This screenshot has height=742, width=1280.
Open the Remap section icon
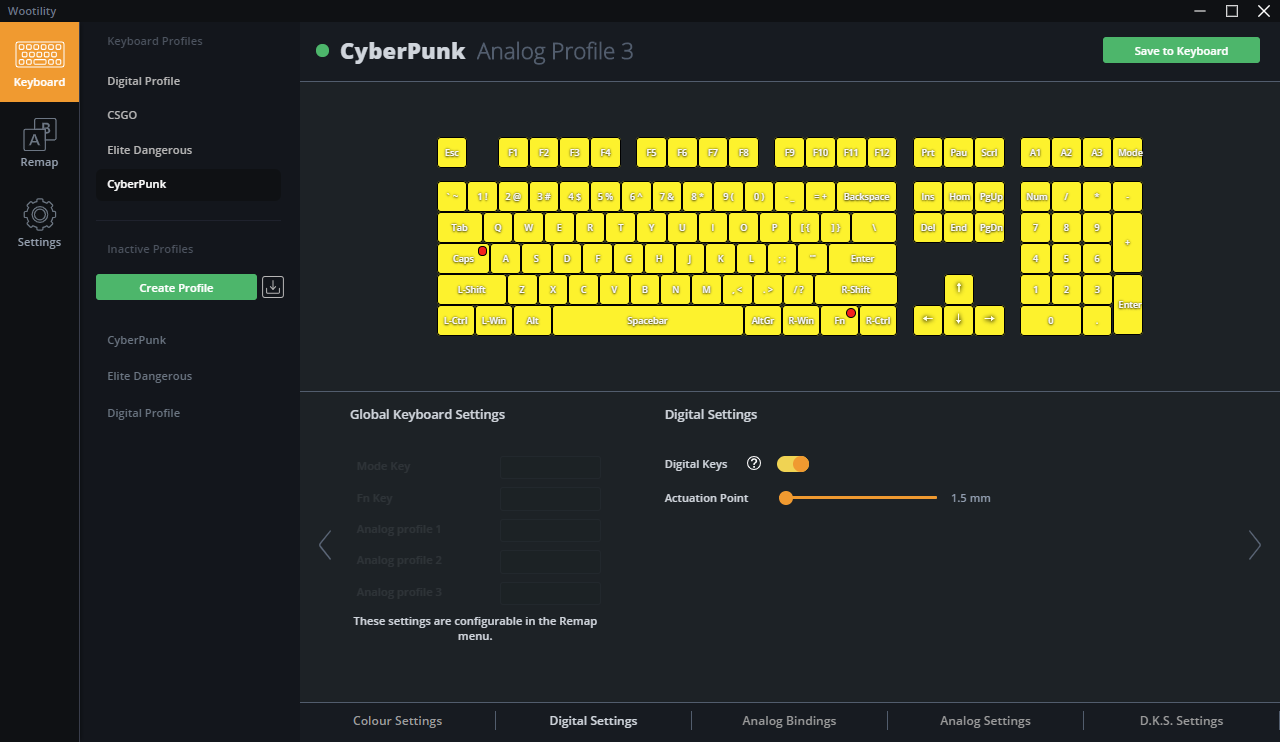click(x=39, y=142)
